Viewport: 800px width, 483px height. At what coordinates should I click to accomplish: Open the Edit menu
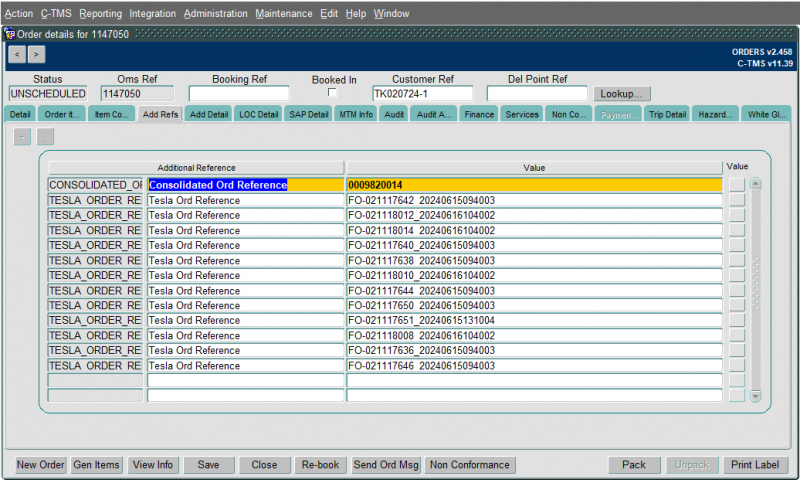[x=329, y=14]
